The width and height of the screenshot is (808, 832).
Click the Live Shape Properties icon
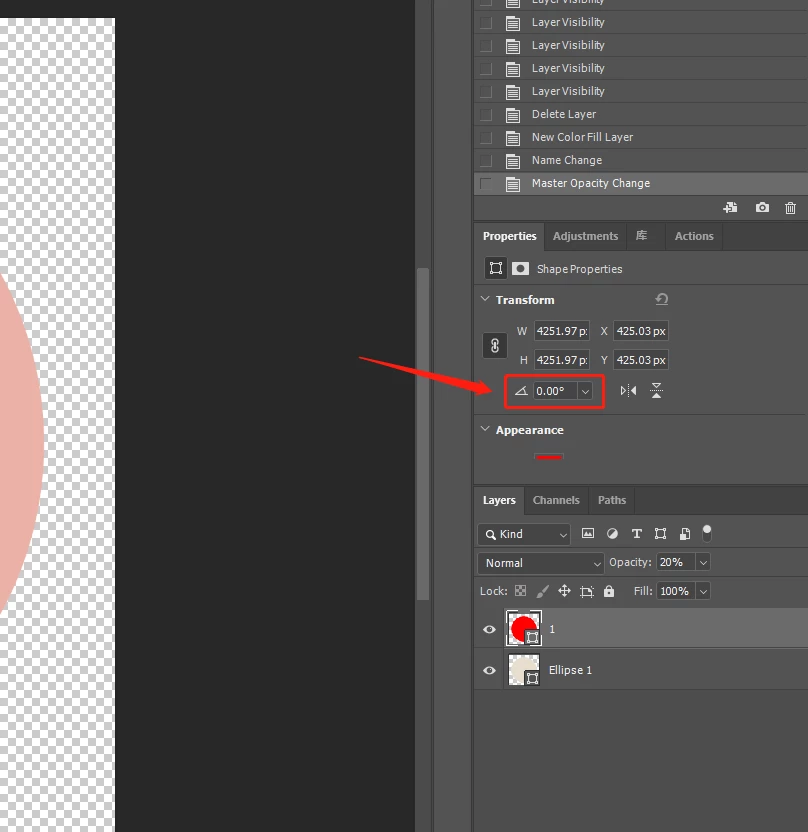coord(496,268)
